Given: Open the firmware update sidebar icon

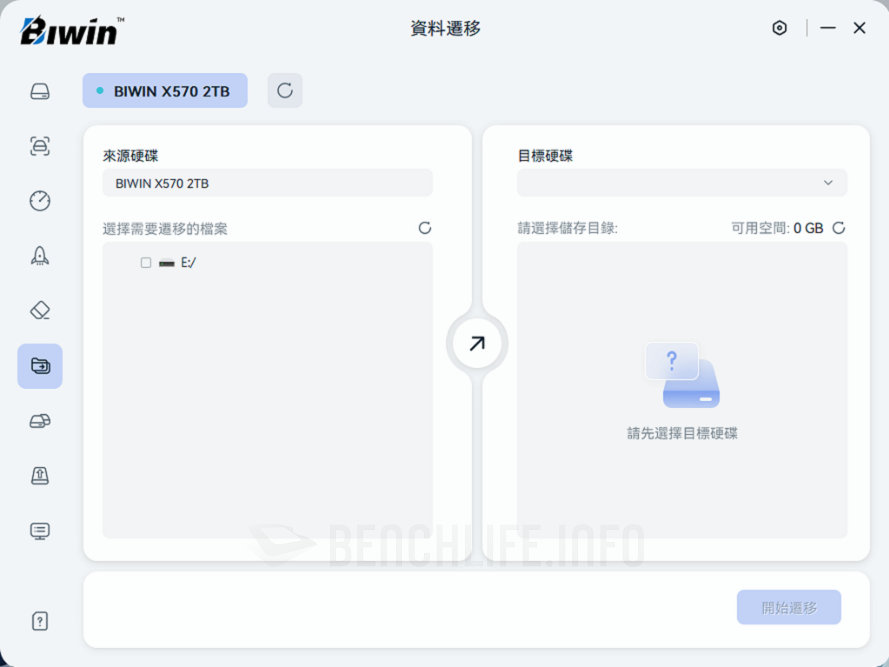Looking at the screenshot, I should [x=40, y=476].
